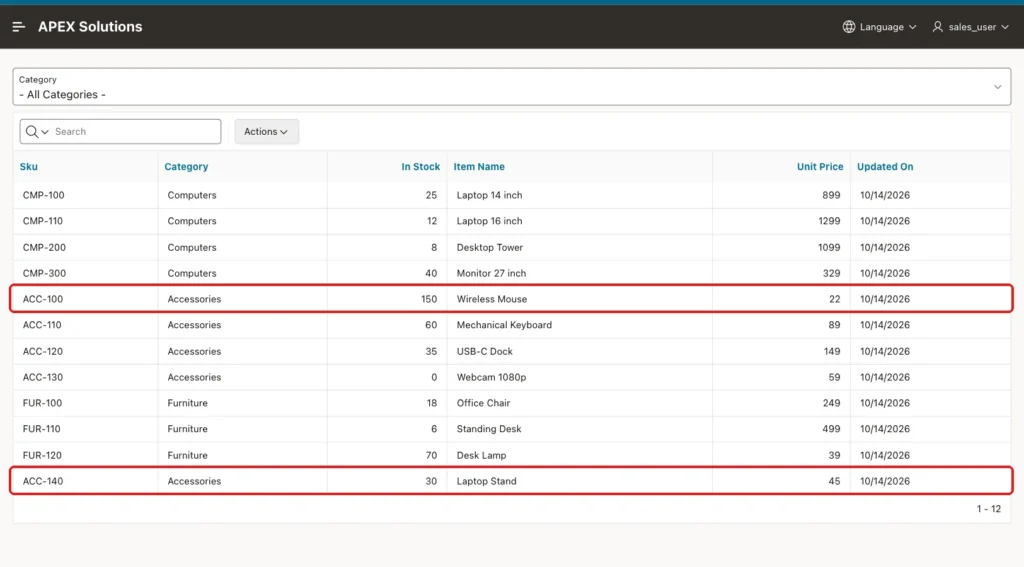
Task: Open the Category column header menu
Action: click(x=186, y=167)
